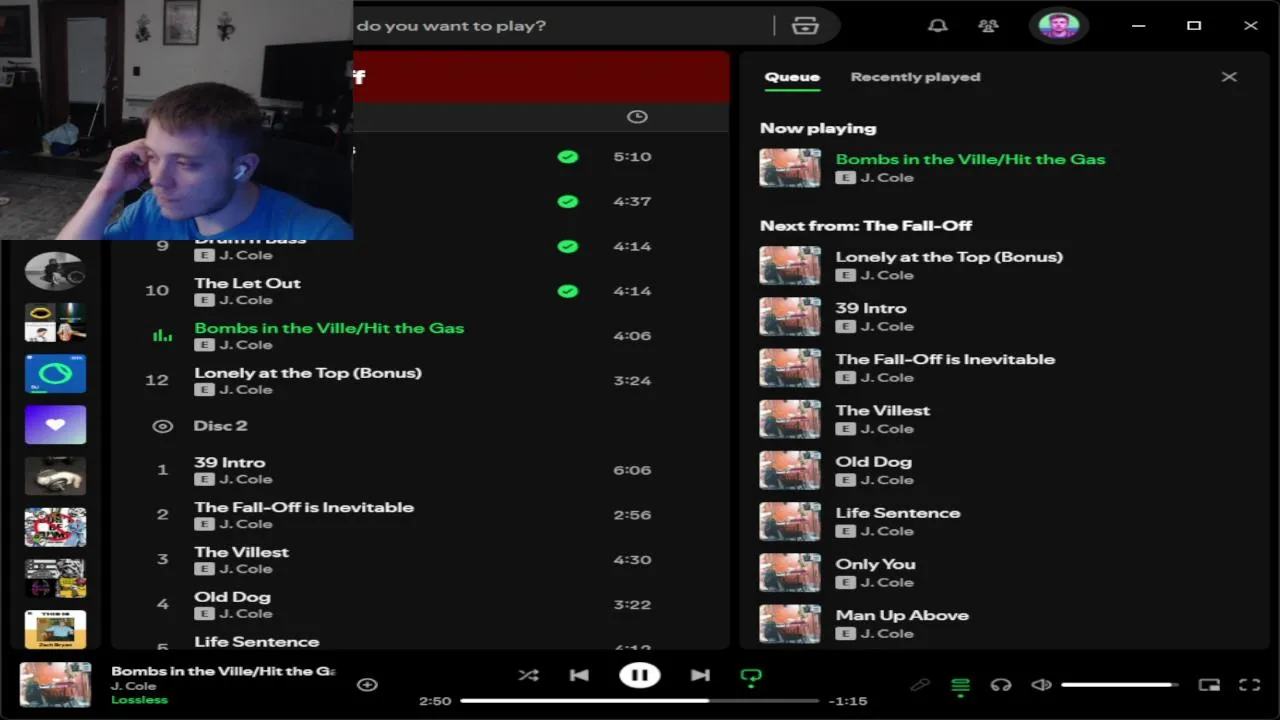Image resolution: width=1280 pixels, height=720 pixels.
Task: Sort by the duration clock icon
Action: point(637,117)
